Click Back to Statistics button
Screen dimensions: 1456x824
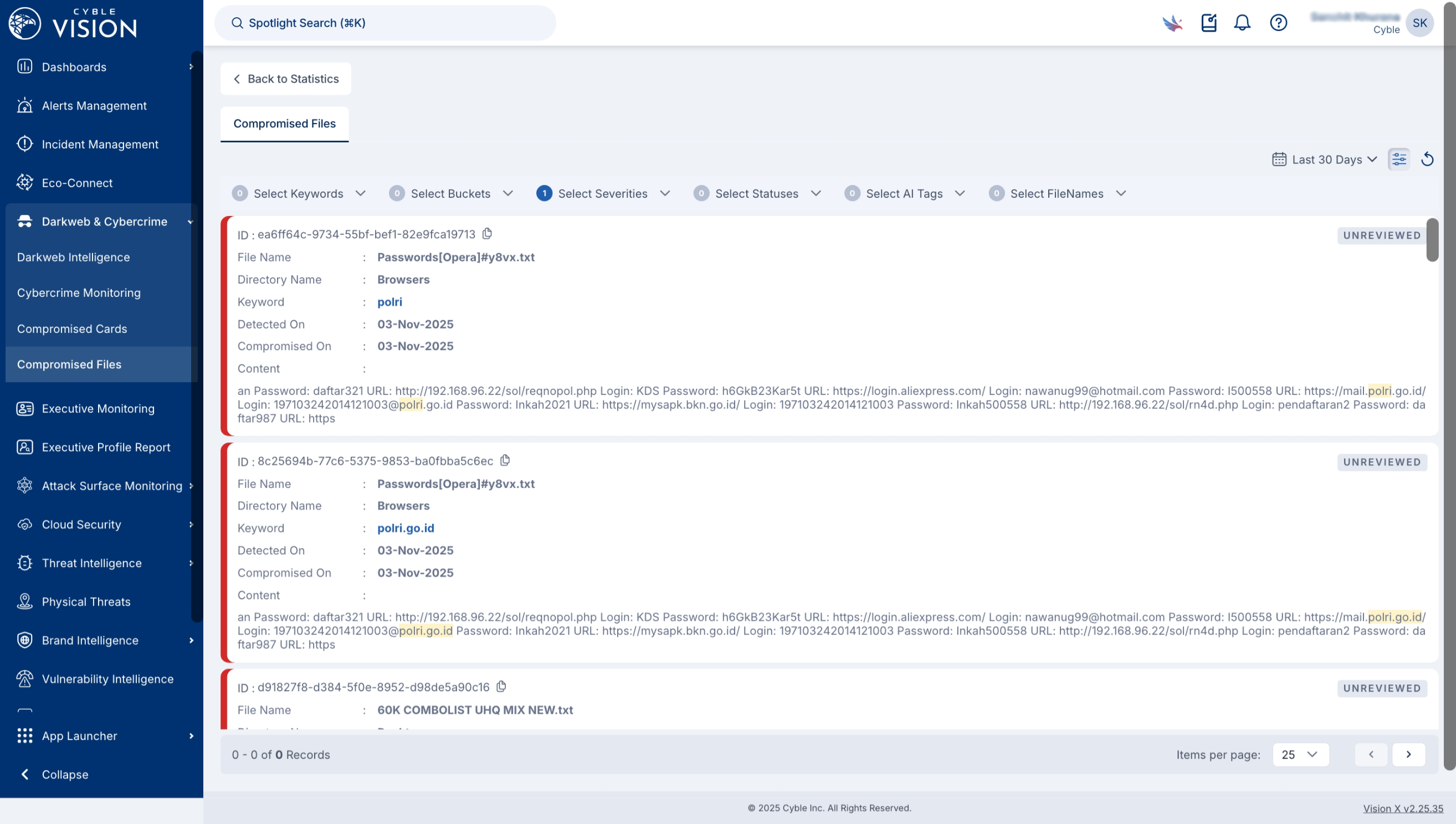pos(286,79)
